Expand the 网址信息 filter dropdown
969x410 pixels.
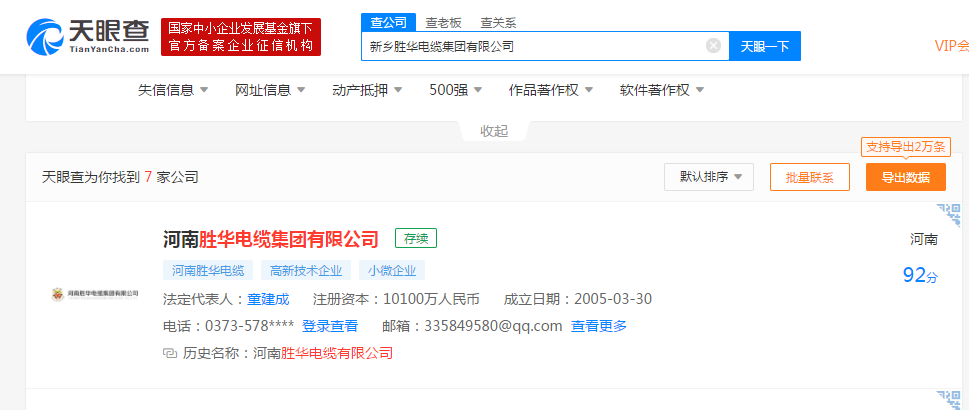[x=270, y=90]
